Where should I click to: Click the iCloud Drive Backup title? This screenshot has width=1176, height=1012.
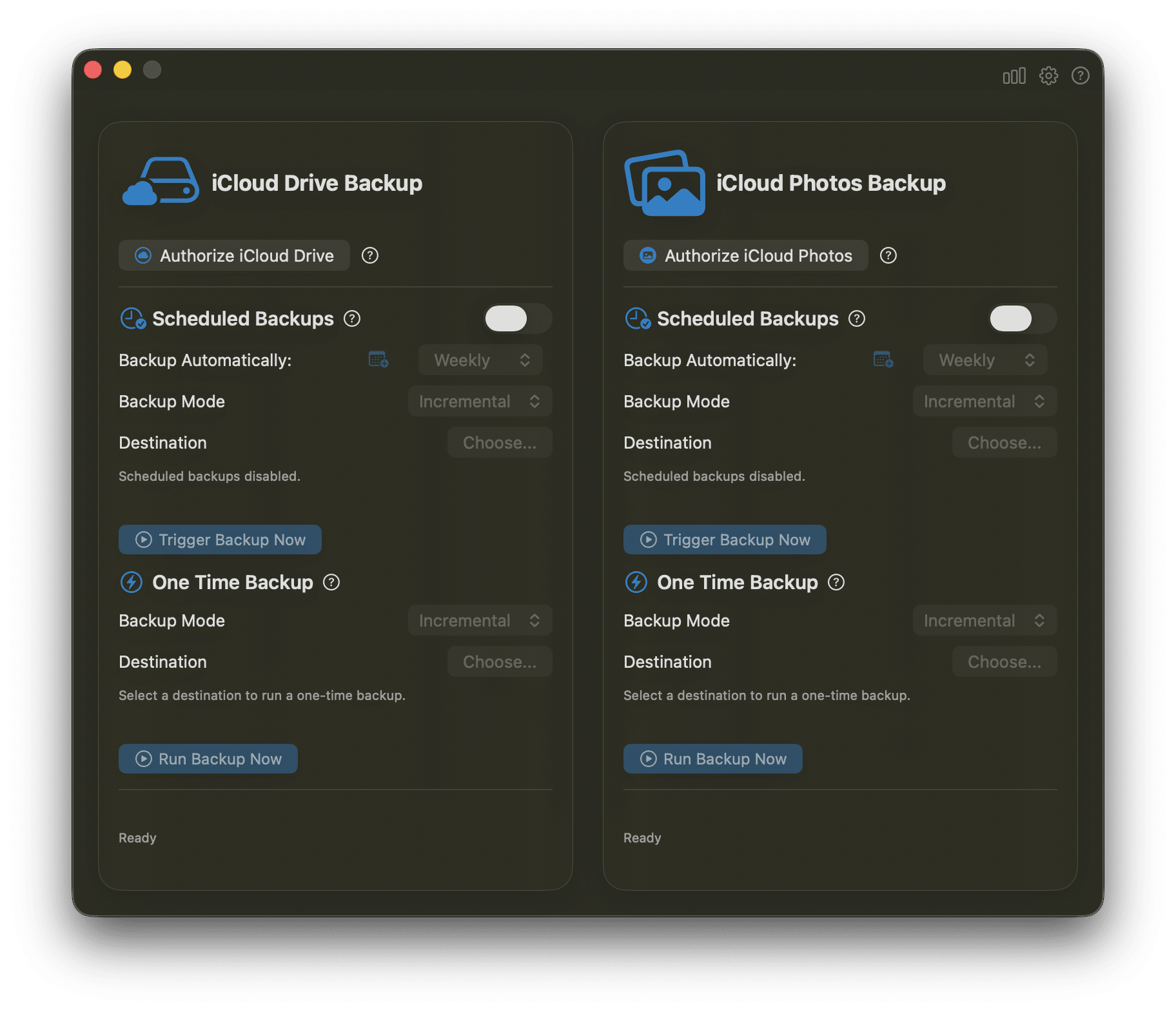(317, 183)
